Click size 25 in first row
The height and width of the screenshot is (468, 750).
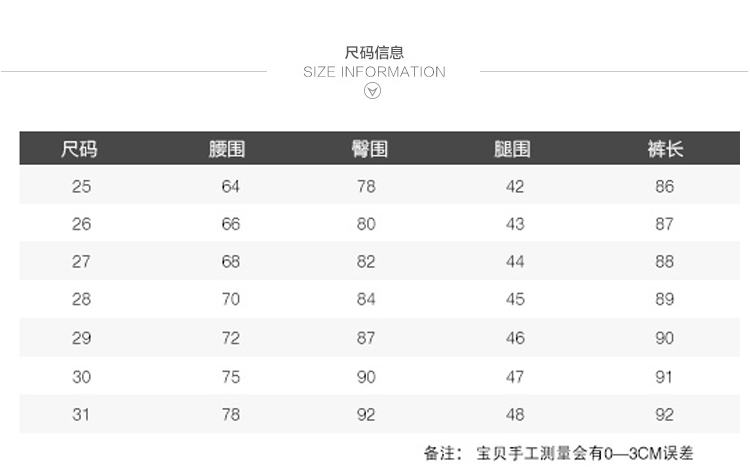81,186
